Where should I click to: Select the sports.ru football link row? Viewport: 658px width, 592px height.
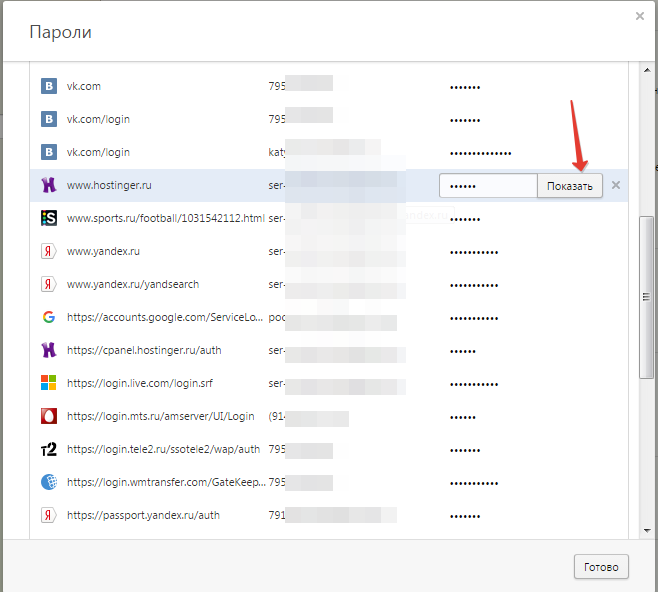tap(329, 218)
